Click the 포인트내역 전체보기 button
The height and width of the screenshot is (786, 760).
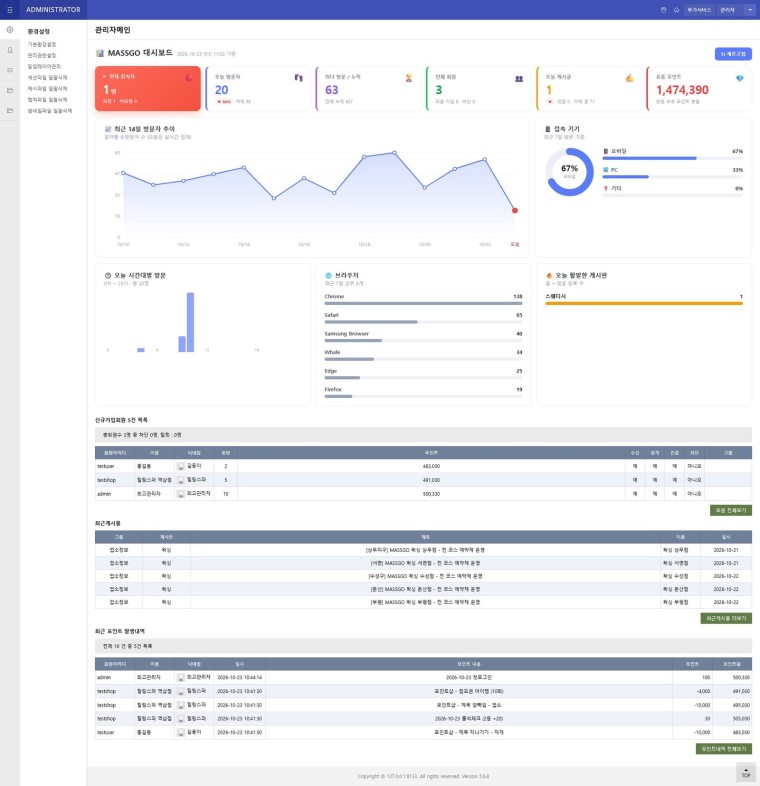723,748
